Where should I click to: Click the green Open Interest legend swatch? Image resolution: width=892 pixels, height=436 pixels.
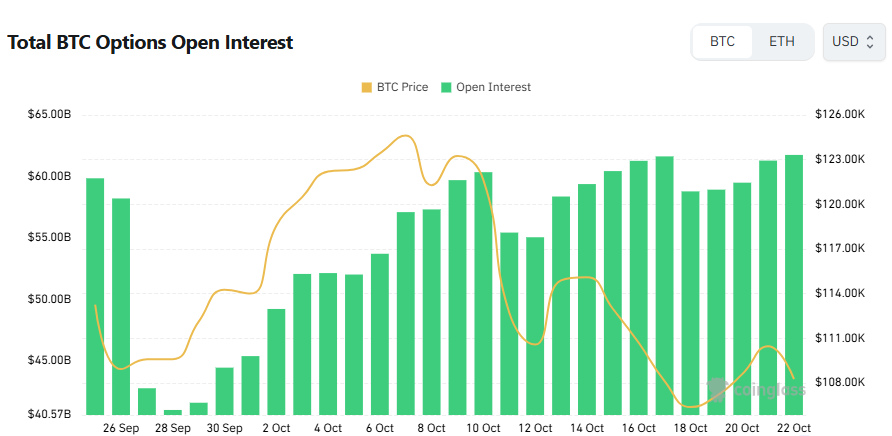[446, 87]
